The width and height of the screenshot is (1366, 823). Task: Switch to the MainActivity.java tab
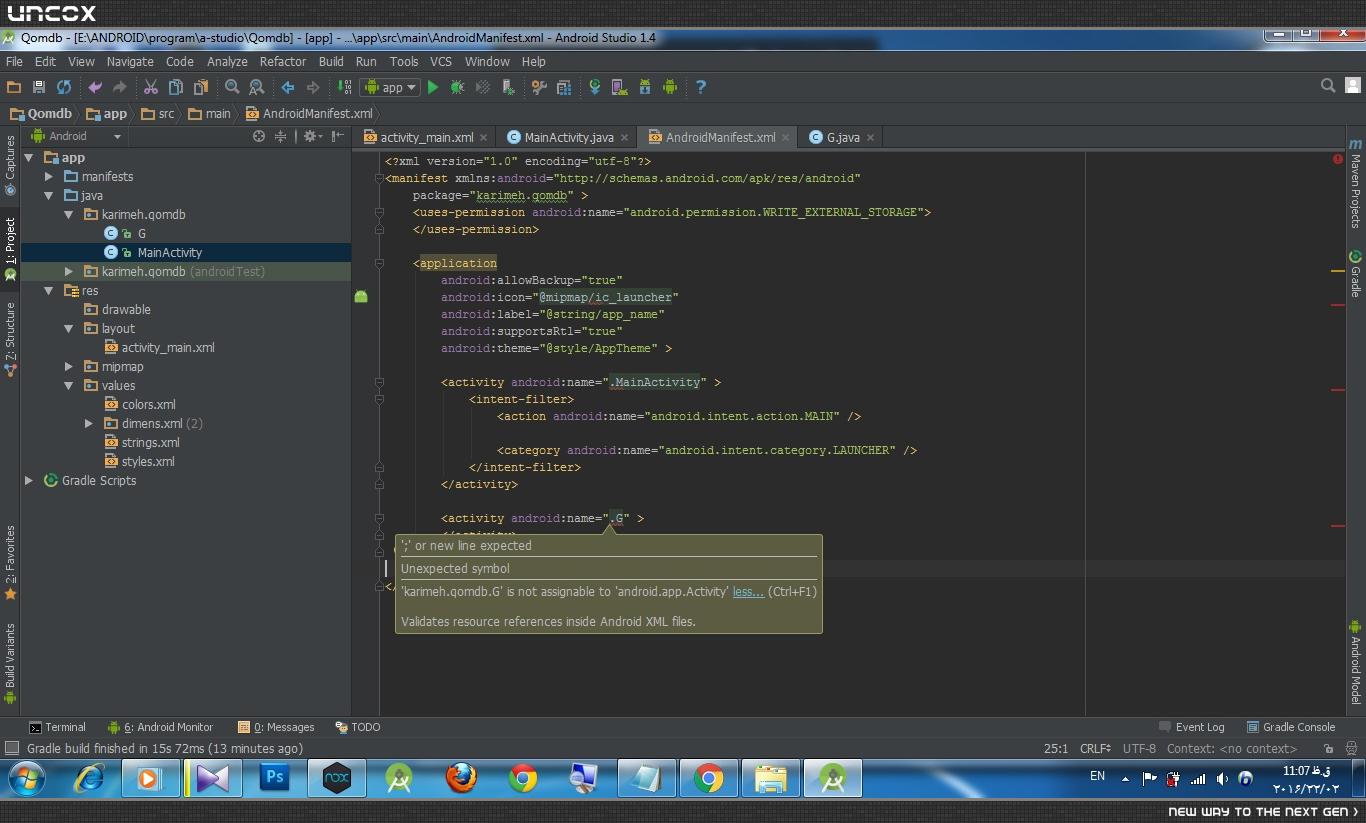click(568, 137)
